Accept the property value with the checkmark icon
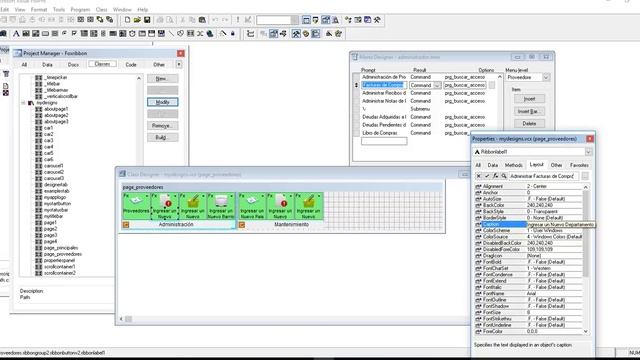The image size is (640, 360). tap(487, 176)
